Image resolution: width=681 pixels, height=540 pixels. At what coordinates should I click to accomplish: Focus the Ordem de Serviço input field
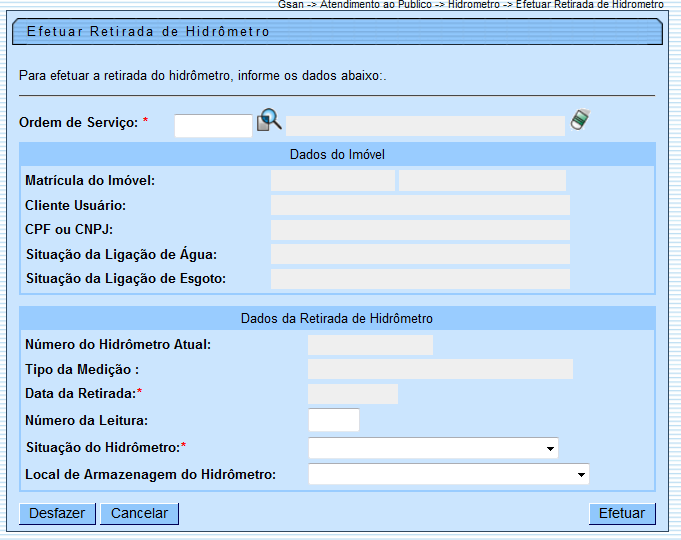[x=213, y=126]
